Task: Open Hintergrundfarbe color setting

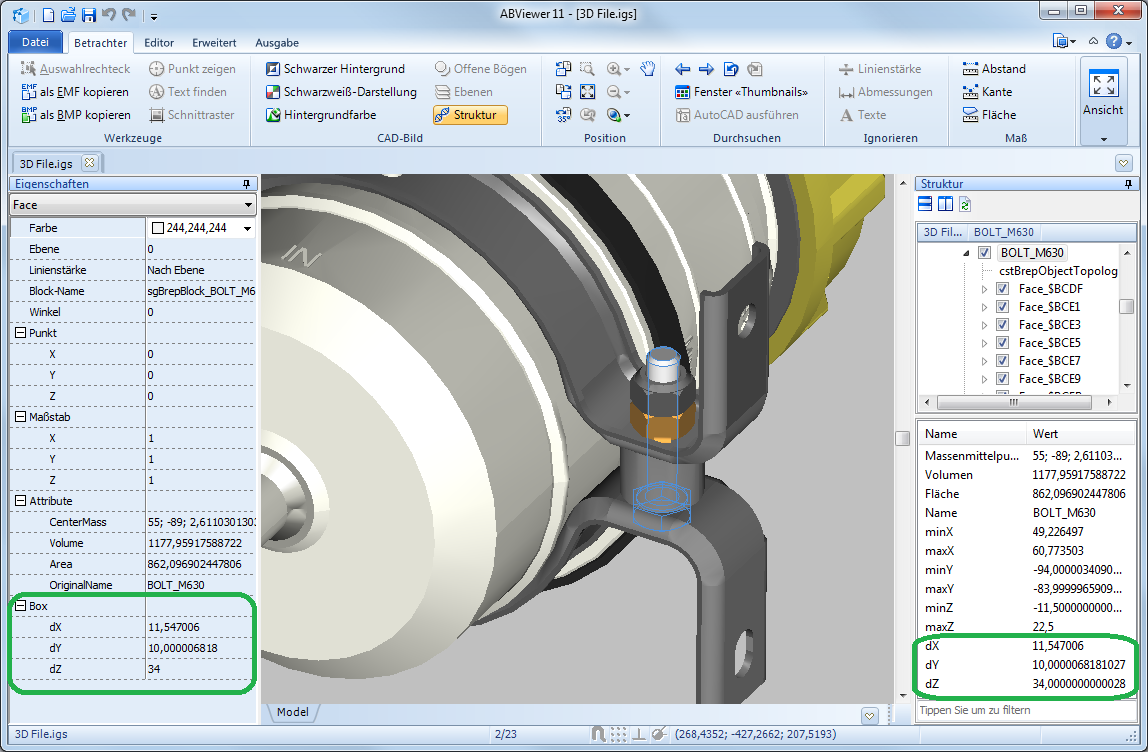Action: tap(273, 115)
